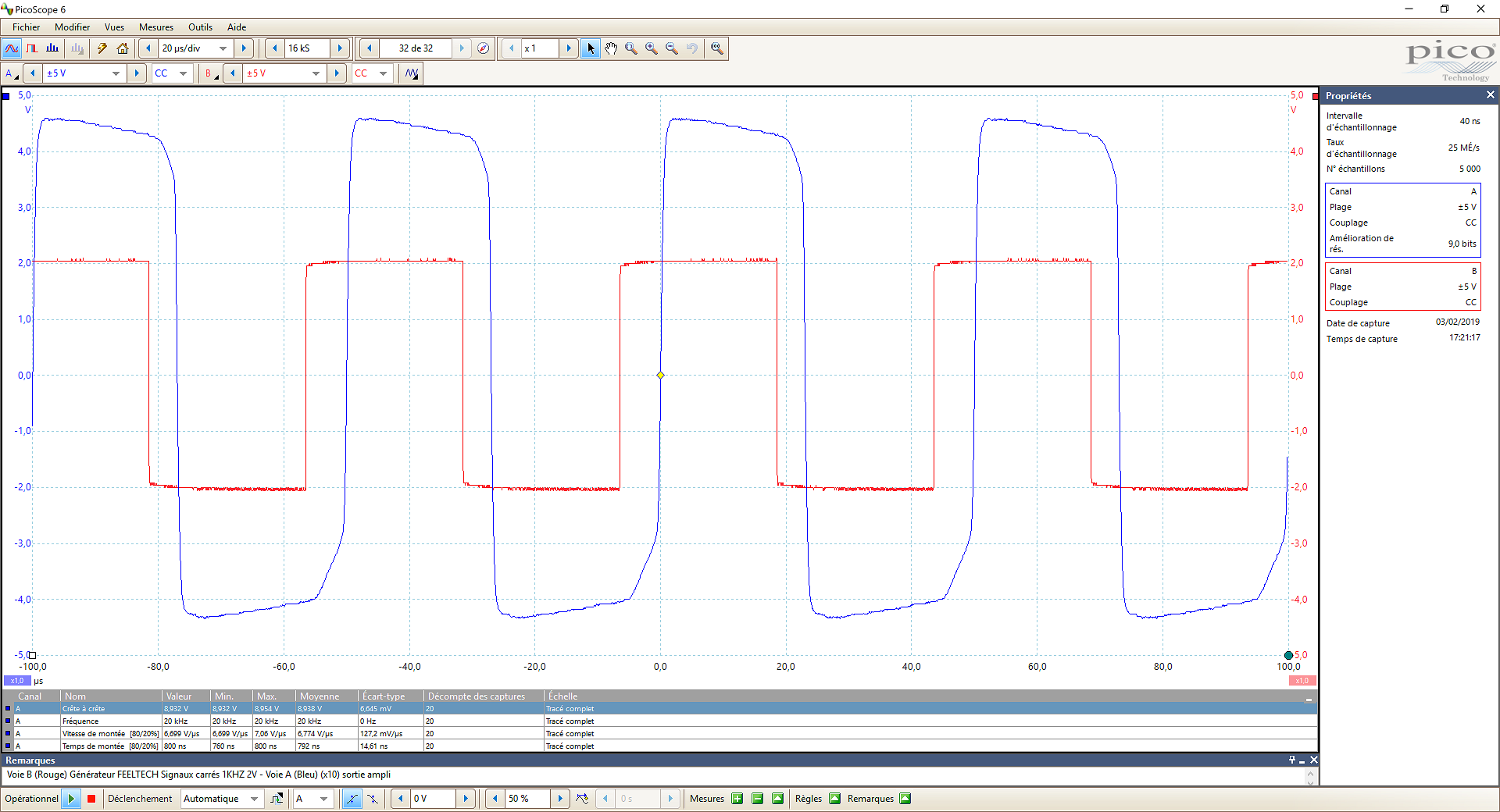
Task: Increase pre-trigger 50 % value
Action: [560, 799]
